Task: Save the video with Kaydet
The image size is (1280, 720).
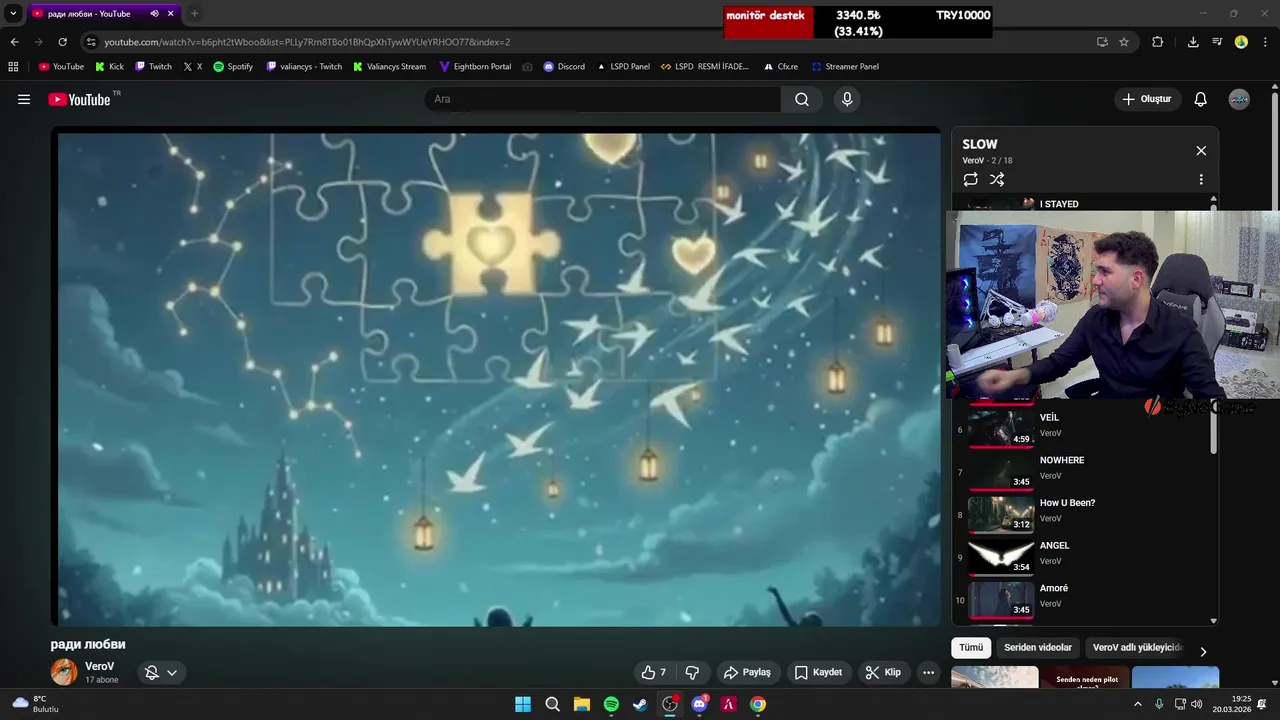Action: pyautogui.click(x=819, y=672)
